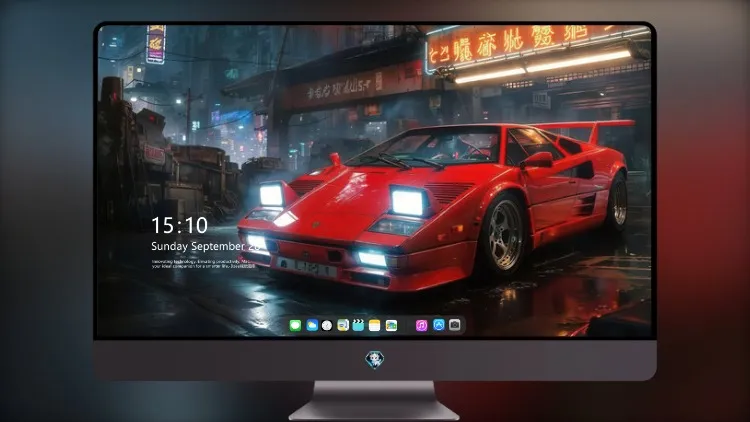
Task: Open the Clock app in the dock
Action: [327, 325]
